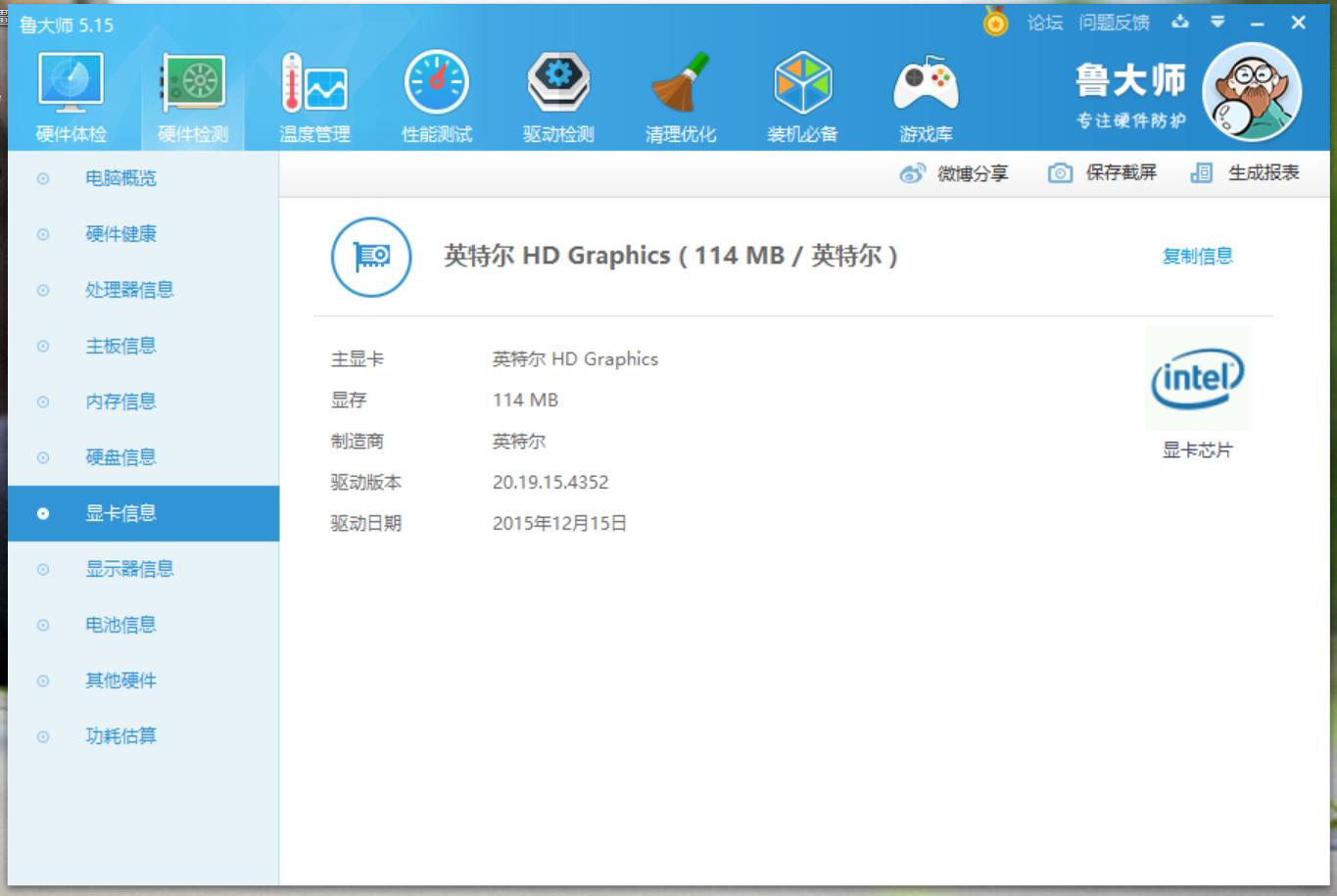
Task: Click the mascot avatar in top right
Action: tap(1254, 93)
